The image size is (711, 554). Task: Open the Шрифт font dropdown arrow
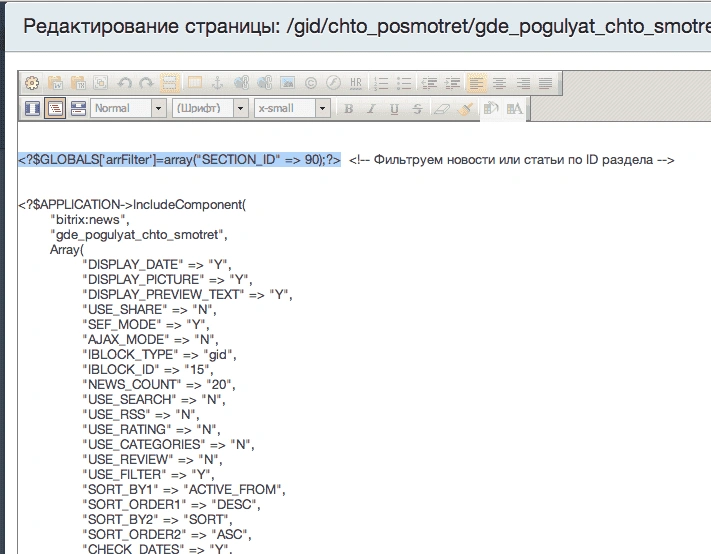tap(240, 108)
